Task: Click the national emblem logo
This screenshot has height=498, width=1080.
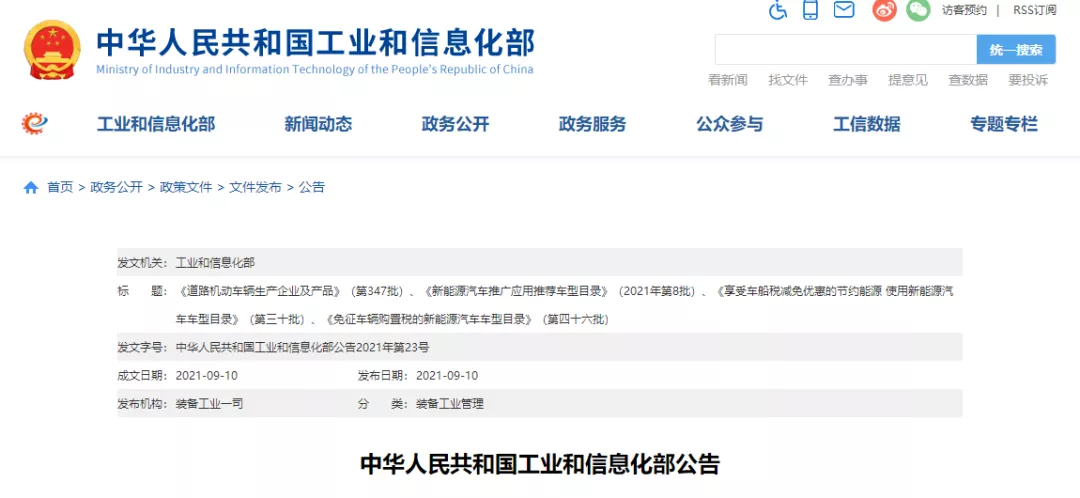Action: [x=52, y=50]
